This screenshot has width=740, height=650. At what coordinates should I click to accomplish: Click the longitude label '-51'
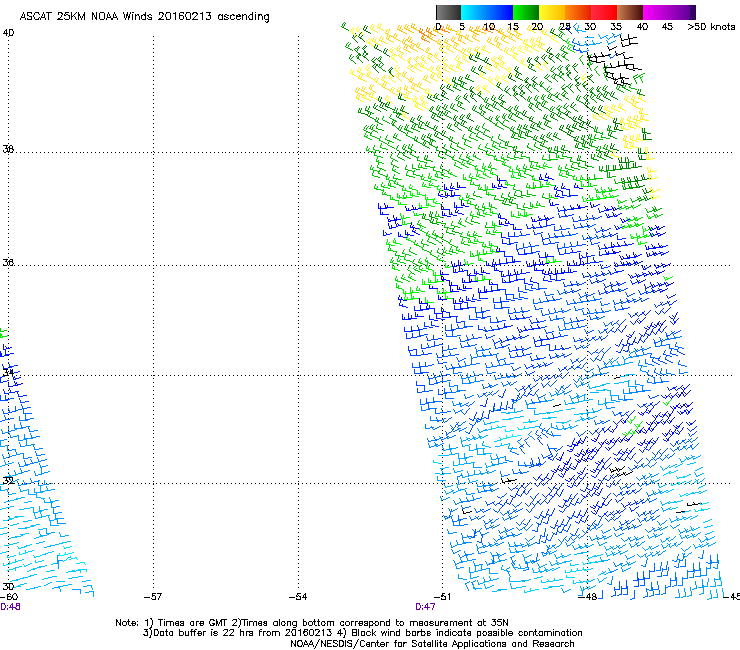pyautogui.click(x=442, y=597)
